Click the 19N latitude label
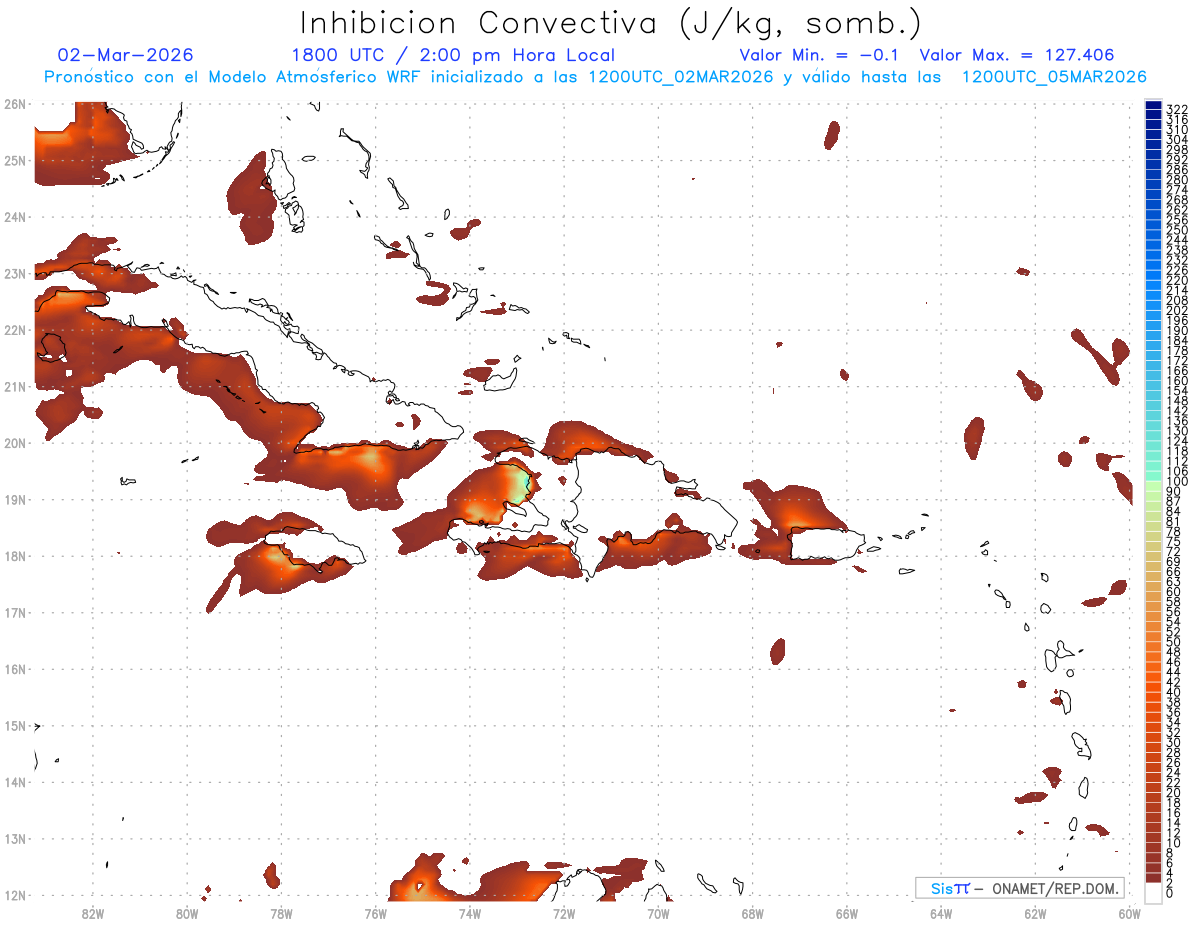This screenshot has height=927, width=1200. [14, 499]
